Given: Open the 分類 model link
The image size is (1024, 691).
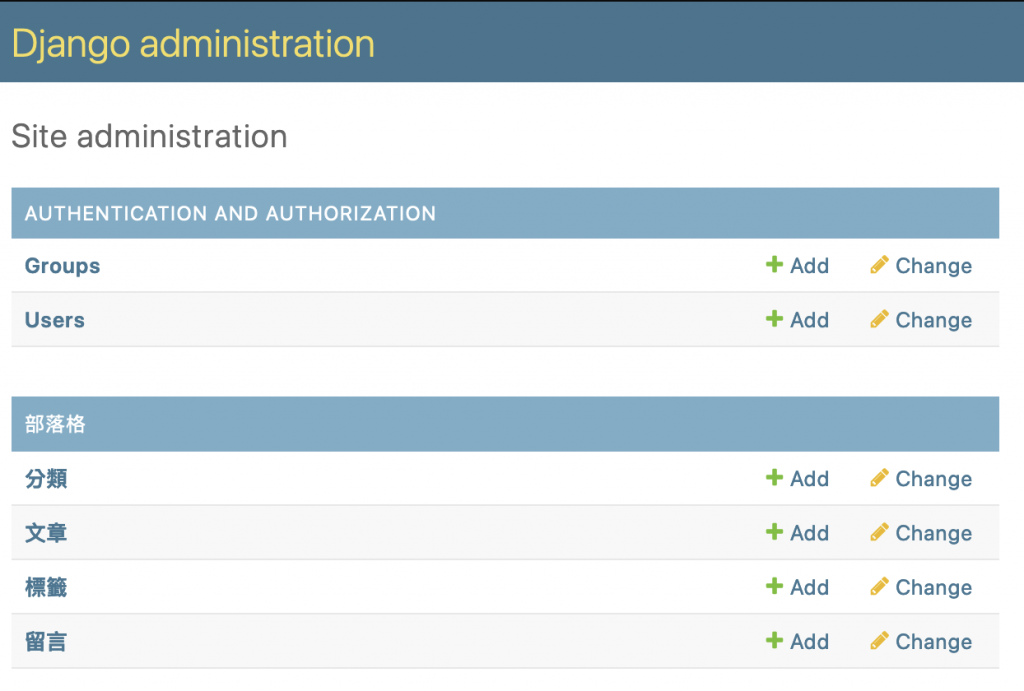Looking at the screenshot, I should (46, 479).
